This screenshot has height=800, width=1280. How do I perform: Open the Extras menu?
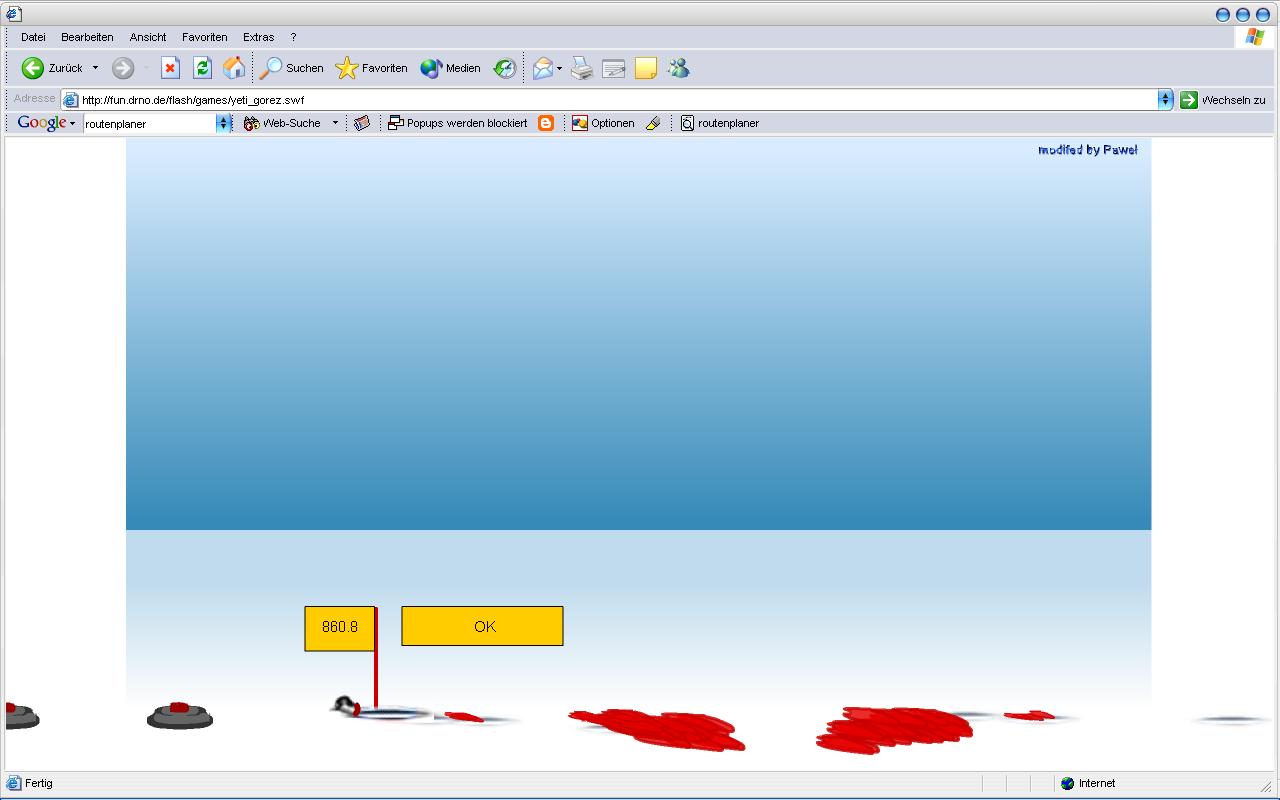pos(258,37)
